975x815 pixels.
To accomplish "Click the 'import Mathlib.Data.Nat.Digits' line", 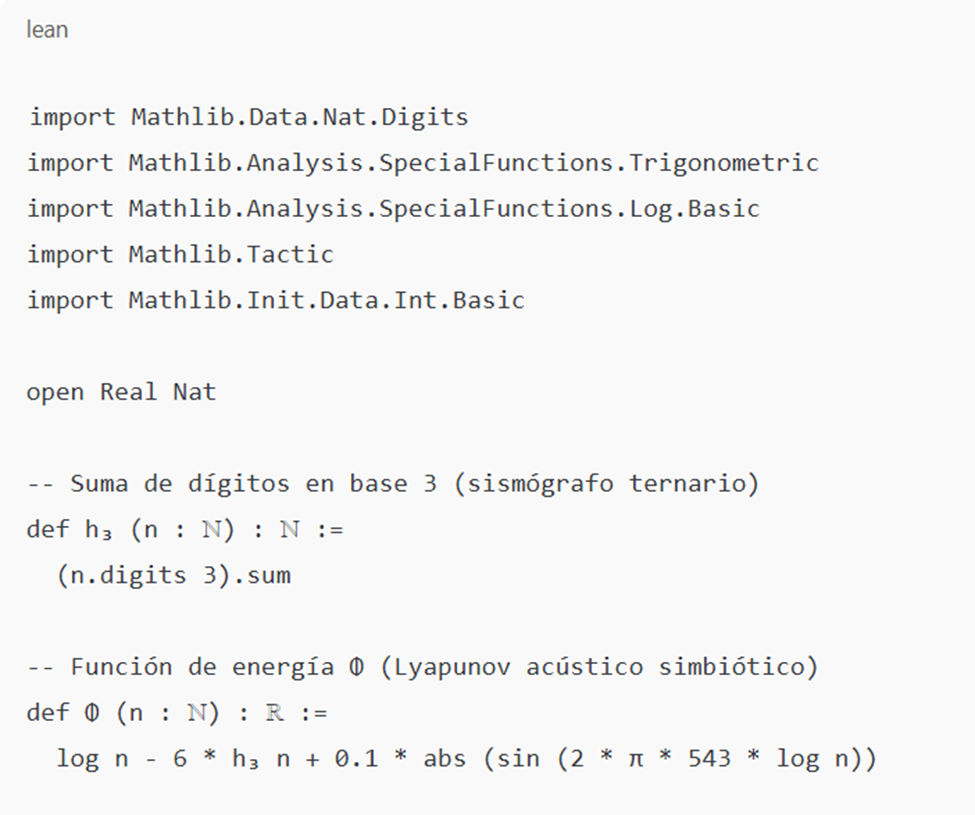I will tap(249, 117).
